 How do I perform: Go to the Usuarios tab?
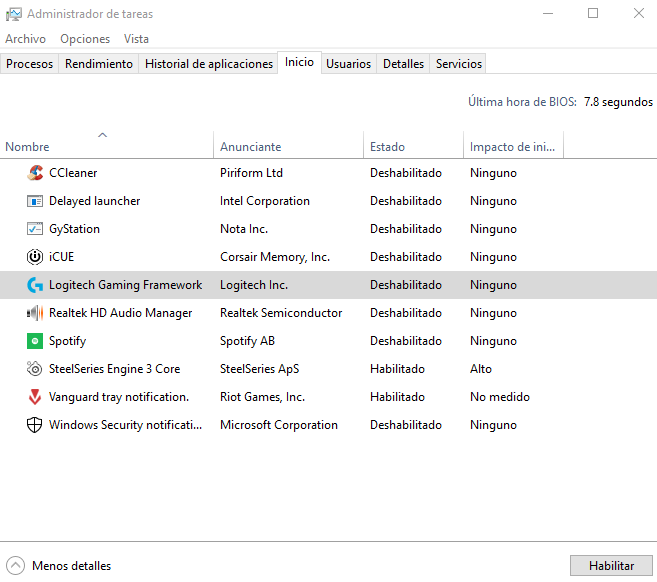pos(349,64)
